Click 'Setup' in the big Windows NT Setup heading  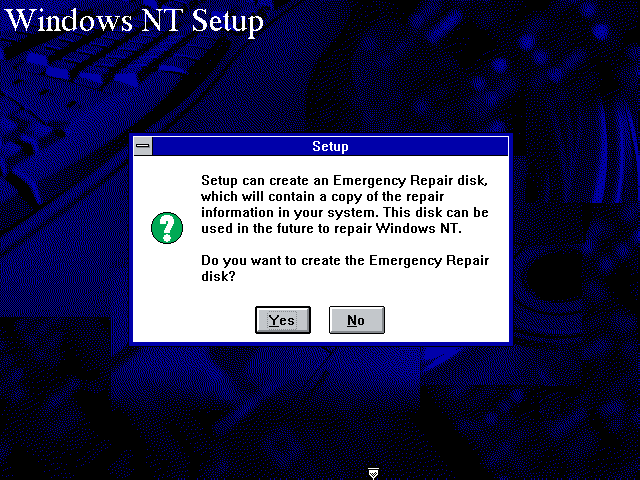point(227,21)
